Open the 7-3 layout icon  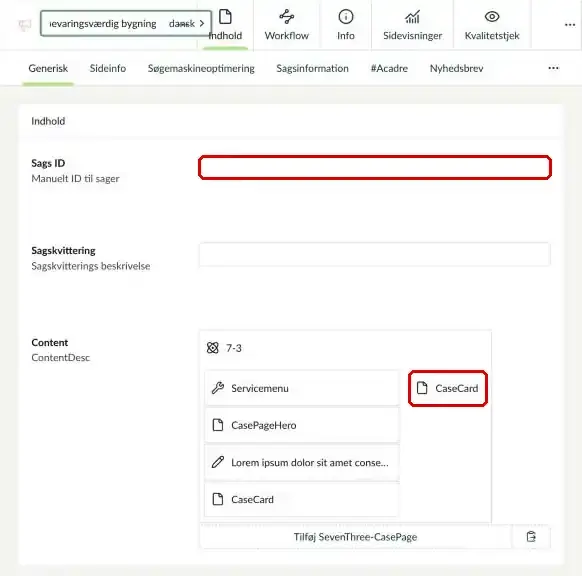[213, 348]
